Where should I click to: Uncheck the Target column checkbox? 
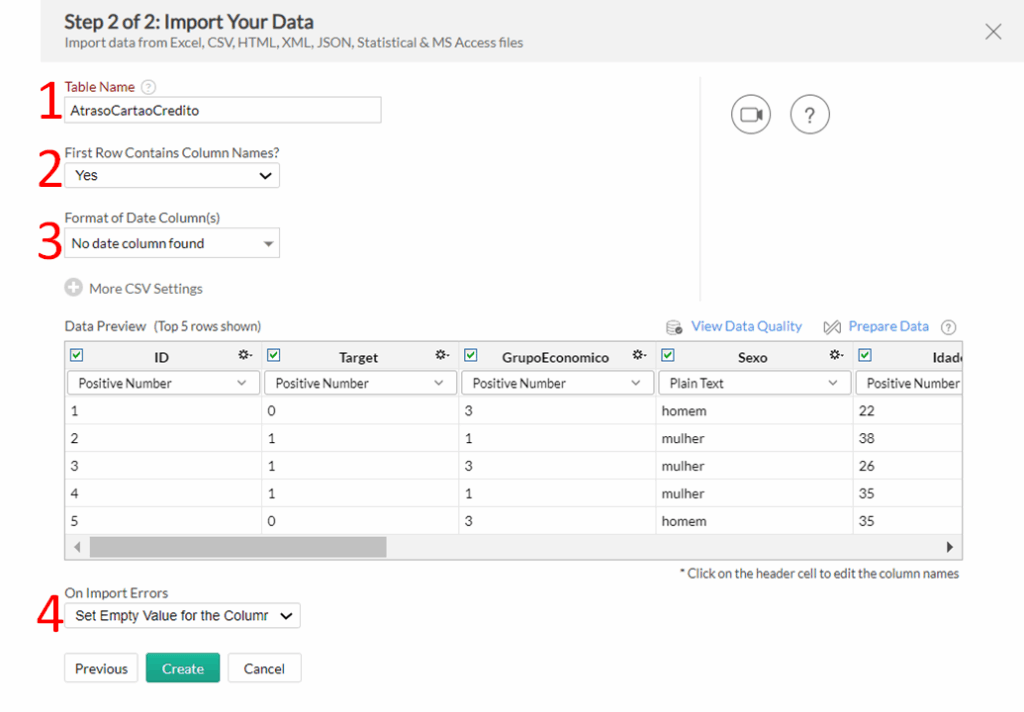[274, 355]
